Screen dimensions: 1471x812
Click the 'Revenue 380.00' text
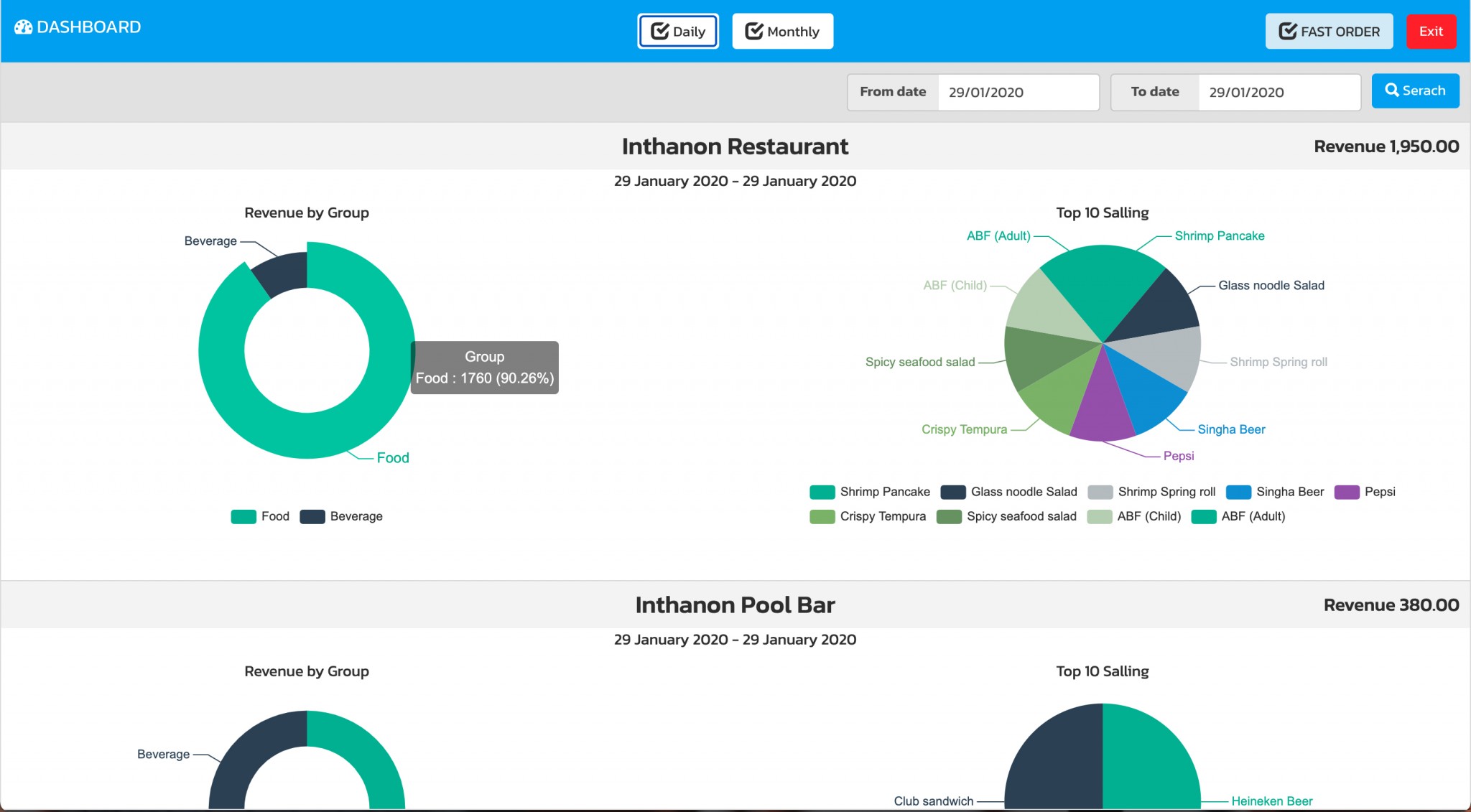click(x=1391, y=605)
